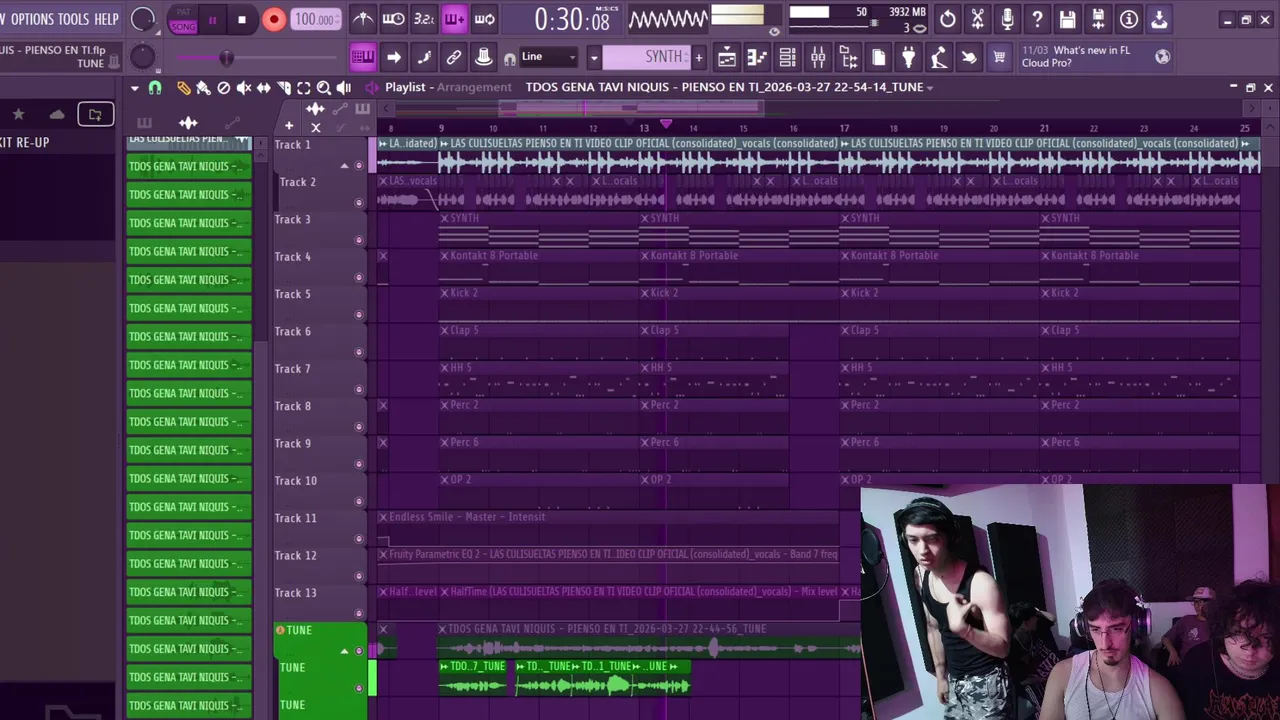Select the delete tool circle-slash icon

(x=224, y=88)
